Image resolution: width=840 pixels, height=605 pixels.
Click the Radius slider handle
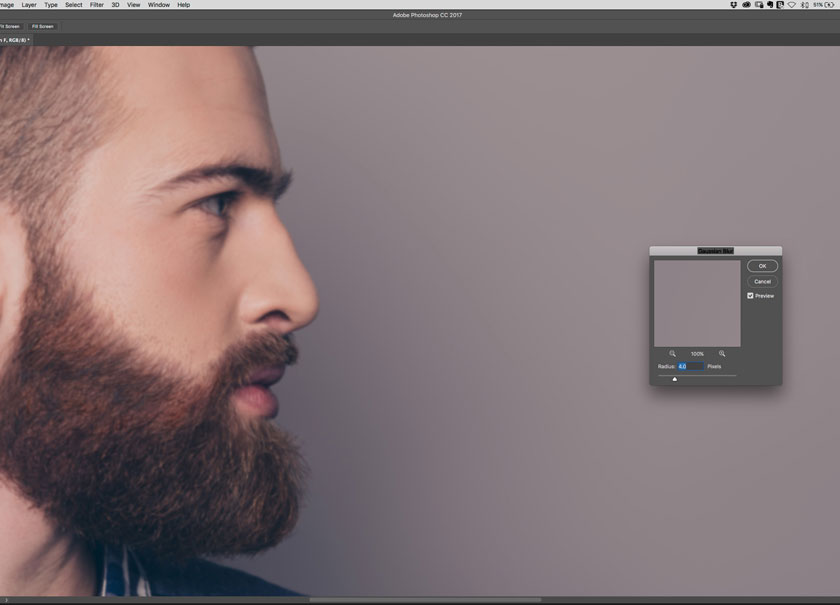tap(674, 379)
